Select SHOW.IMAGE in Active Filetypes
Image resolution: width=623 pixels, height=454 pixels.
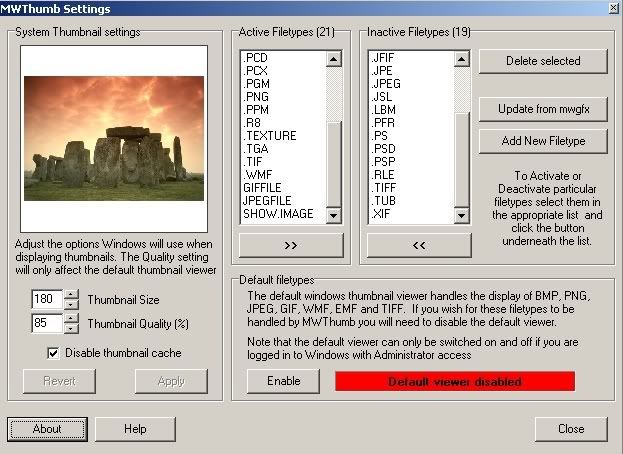[283, 214]
